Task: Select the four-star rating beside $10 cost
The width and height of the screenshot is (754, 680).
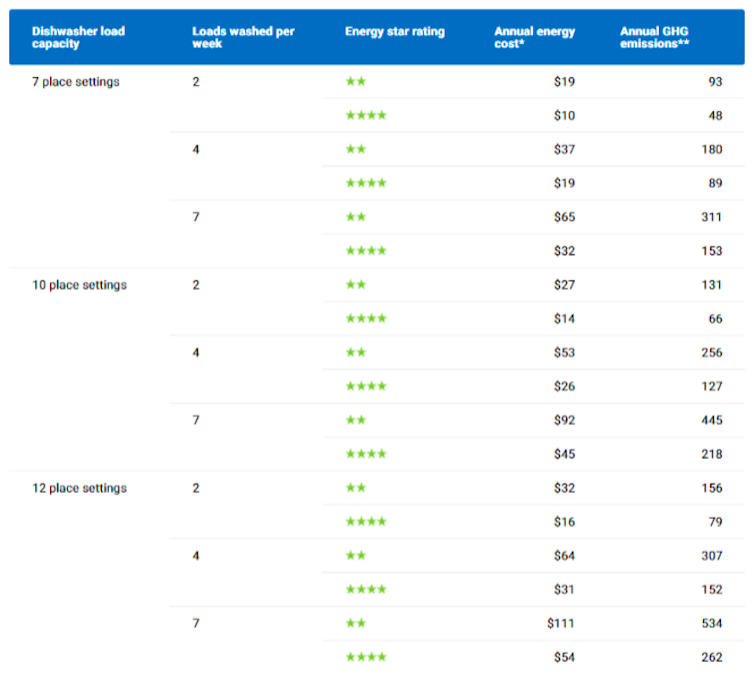Action: [365, 115]
